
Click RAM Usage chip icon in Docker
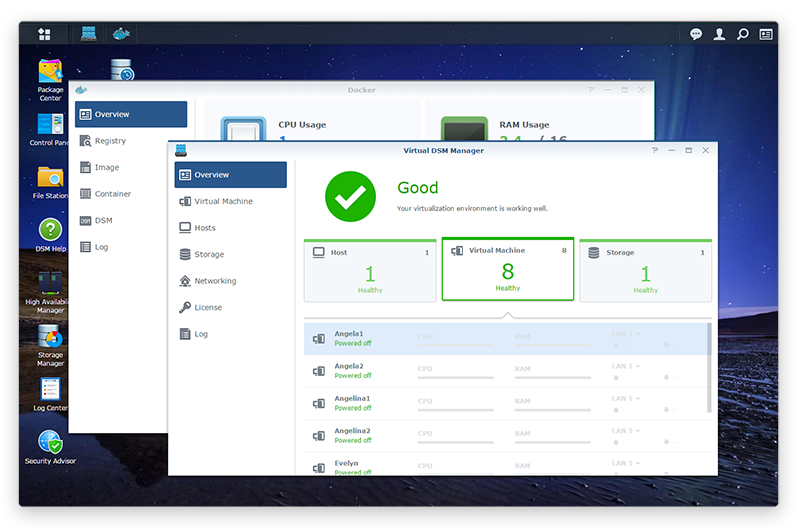(x=464, y=128)
